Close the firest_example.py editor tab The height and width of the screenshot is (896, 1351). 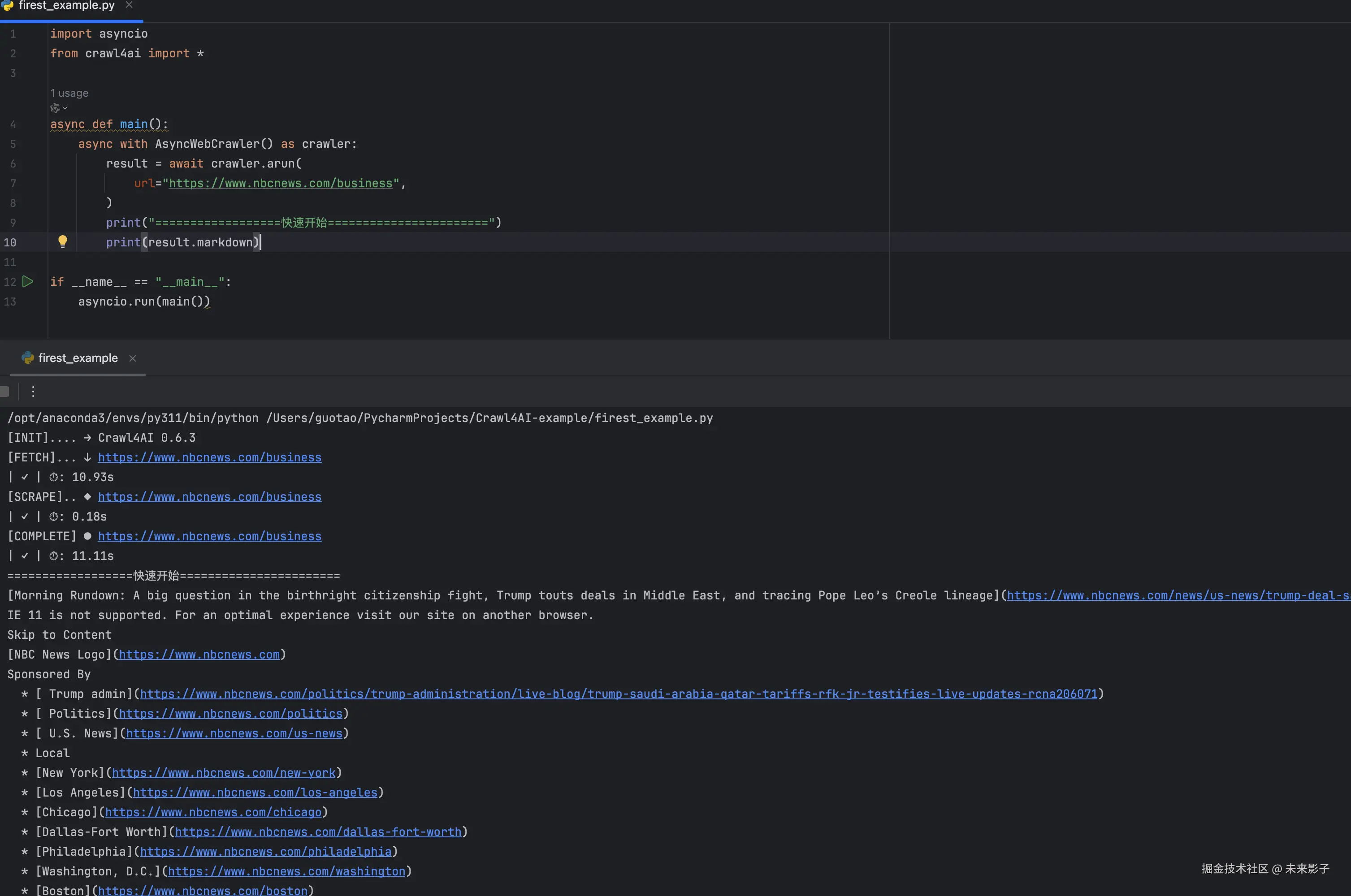pos(129,5)
